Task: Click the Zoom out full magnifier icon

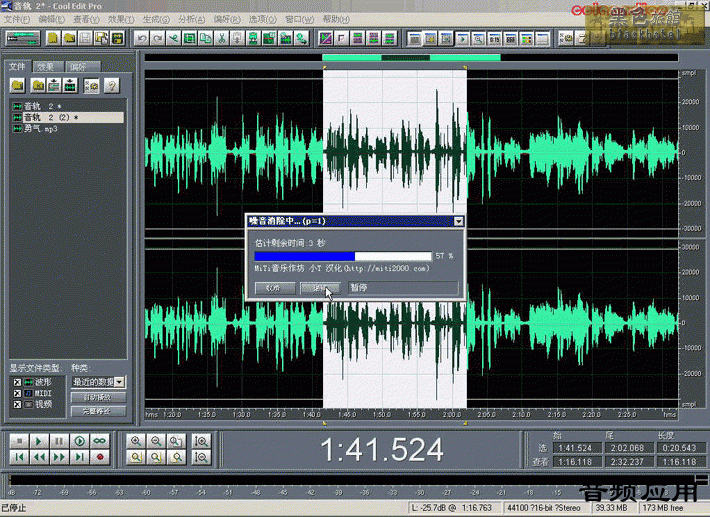Action: click(176, 440)
